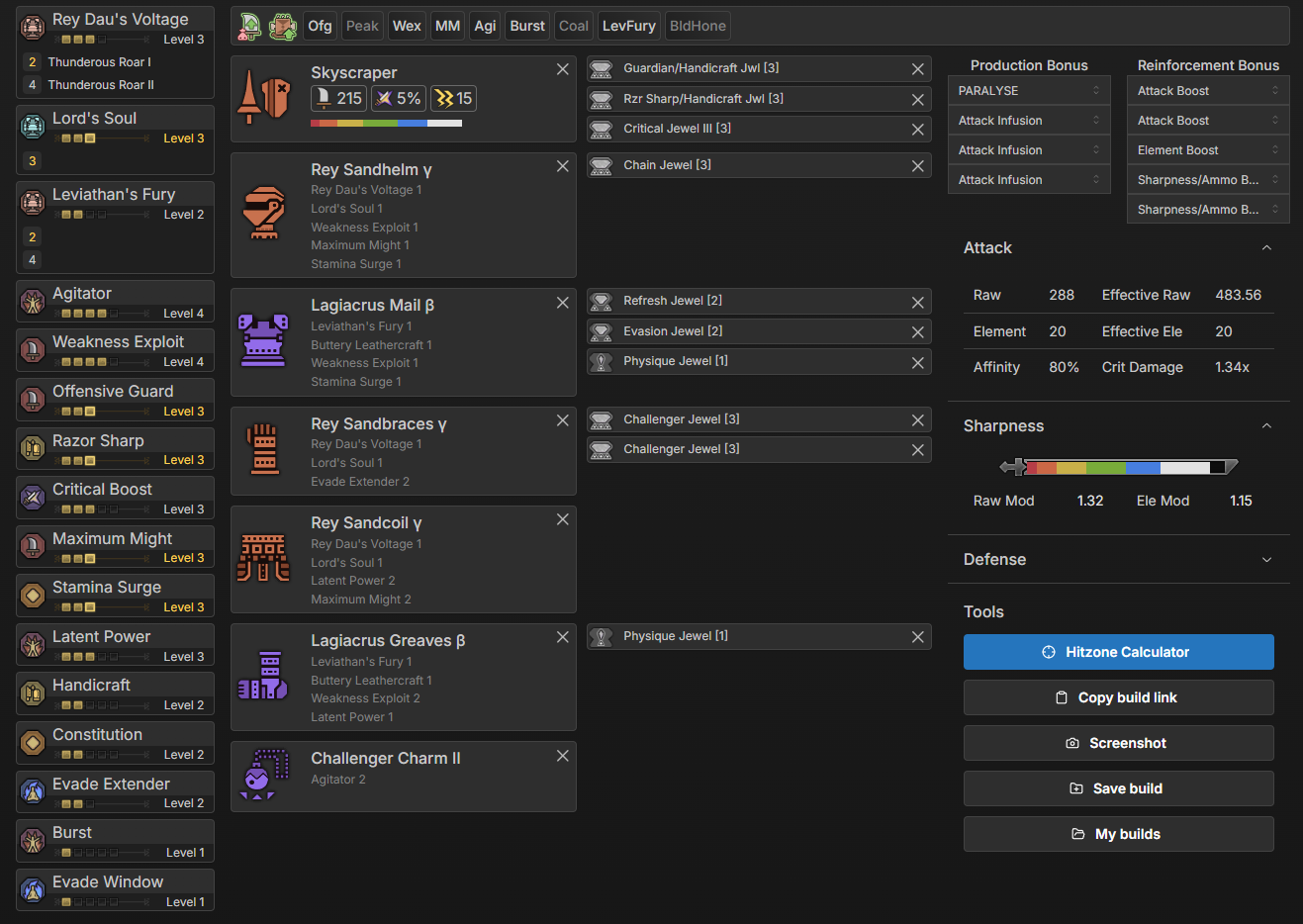Image resolution: width=1303 pixels, height=924 pixels.
Task: Click the Leviathan's Fury skill icon
Action: [33, 202]
